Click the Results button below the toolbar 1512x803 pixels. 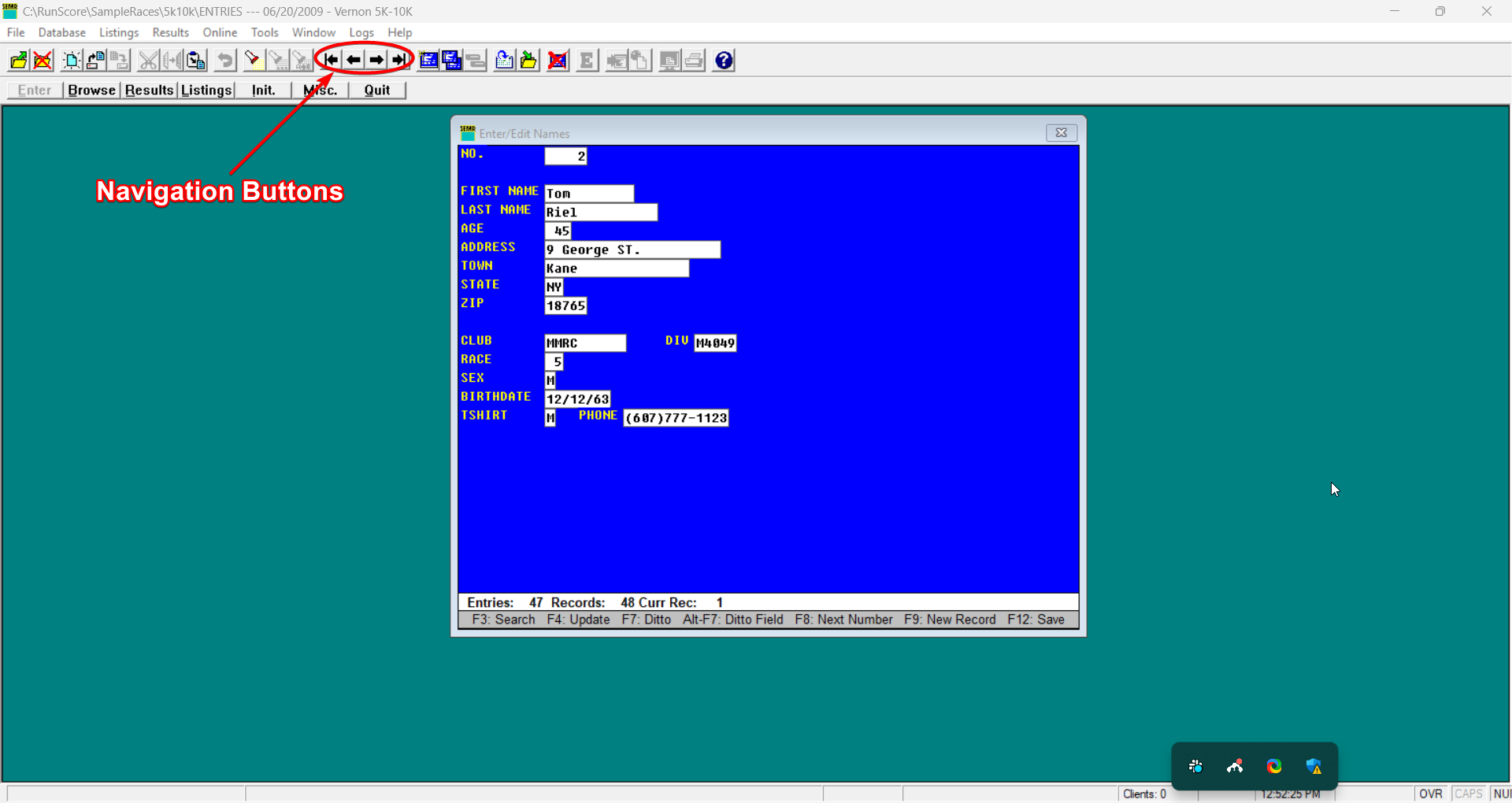[x=149, y=90]
